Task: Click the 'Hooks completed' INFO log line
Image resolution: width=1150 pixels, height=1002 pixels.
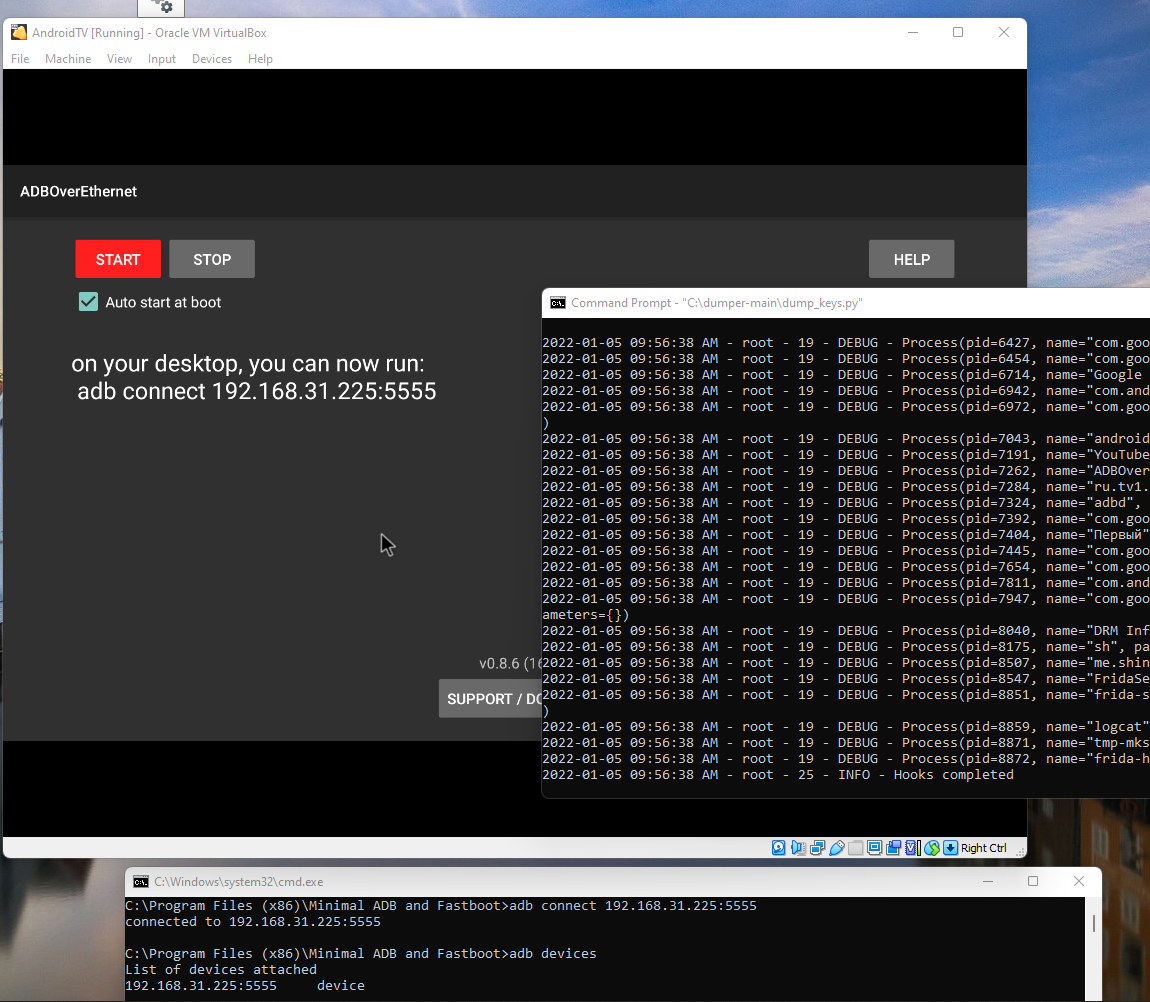Action: 777,775
